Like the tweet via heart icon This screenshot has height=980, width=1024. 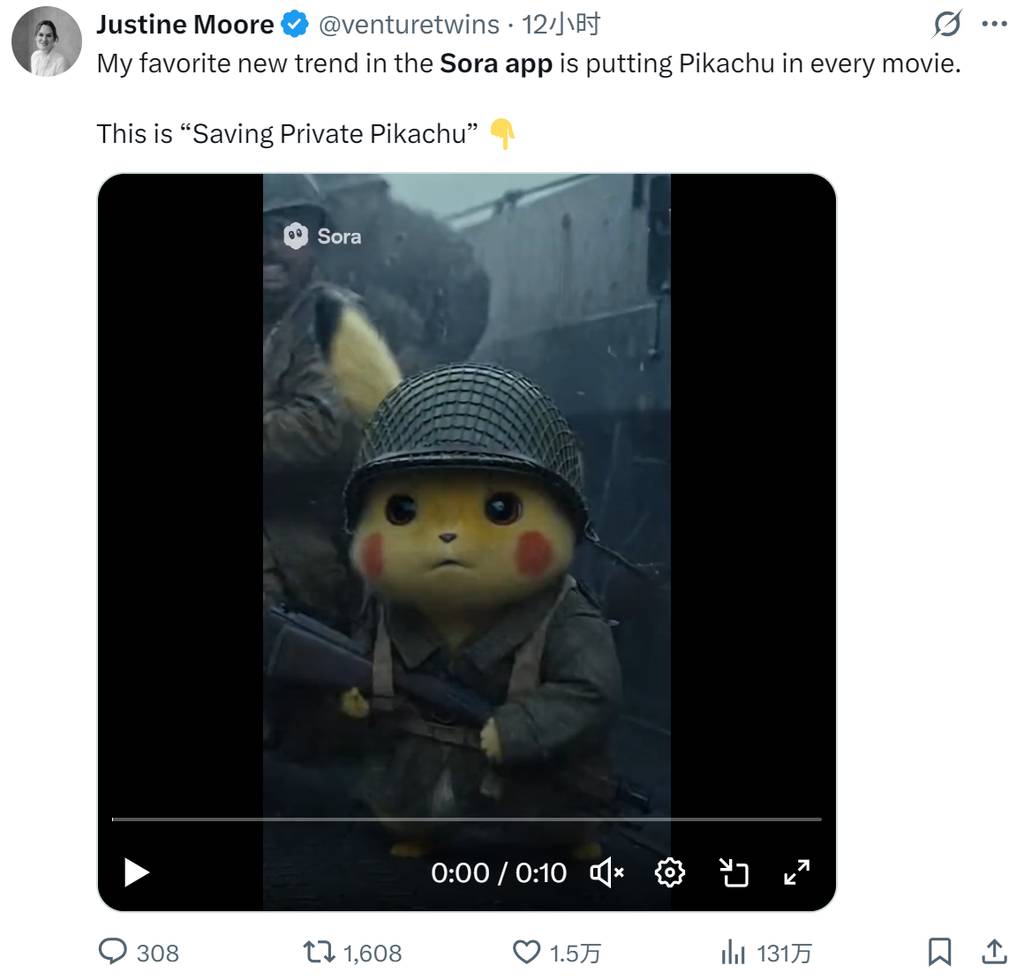pyautogui.click(x=526, y=952)
